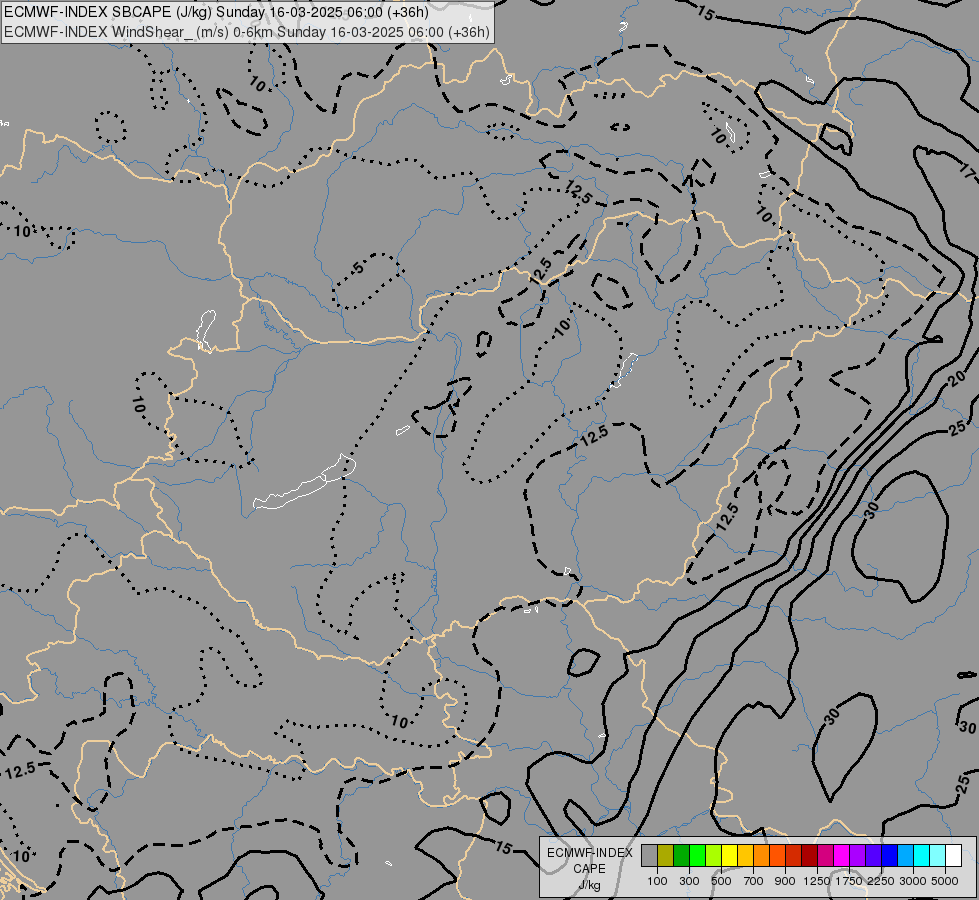The width and height of the screenshot is (979, 900).
Task: Pick the dark green legend swatch
Action: click(x=682, y=855)
